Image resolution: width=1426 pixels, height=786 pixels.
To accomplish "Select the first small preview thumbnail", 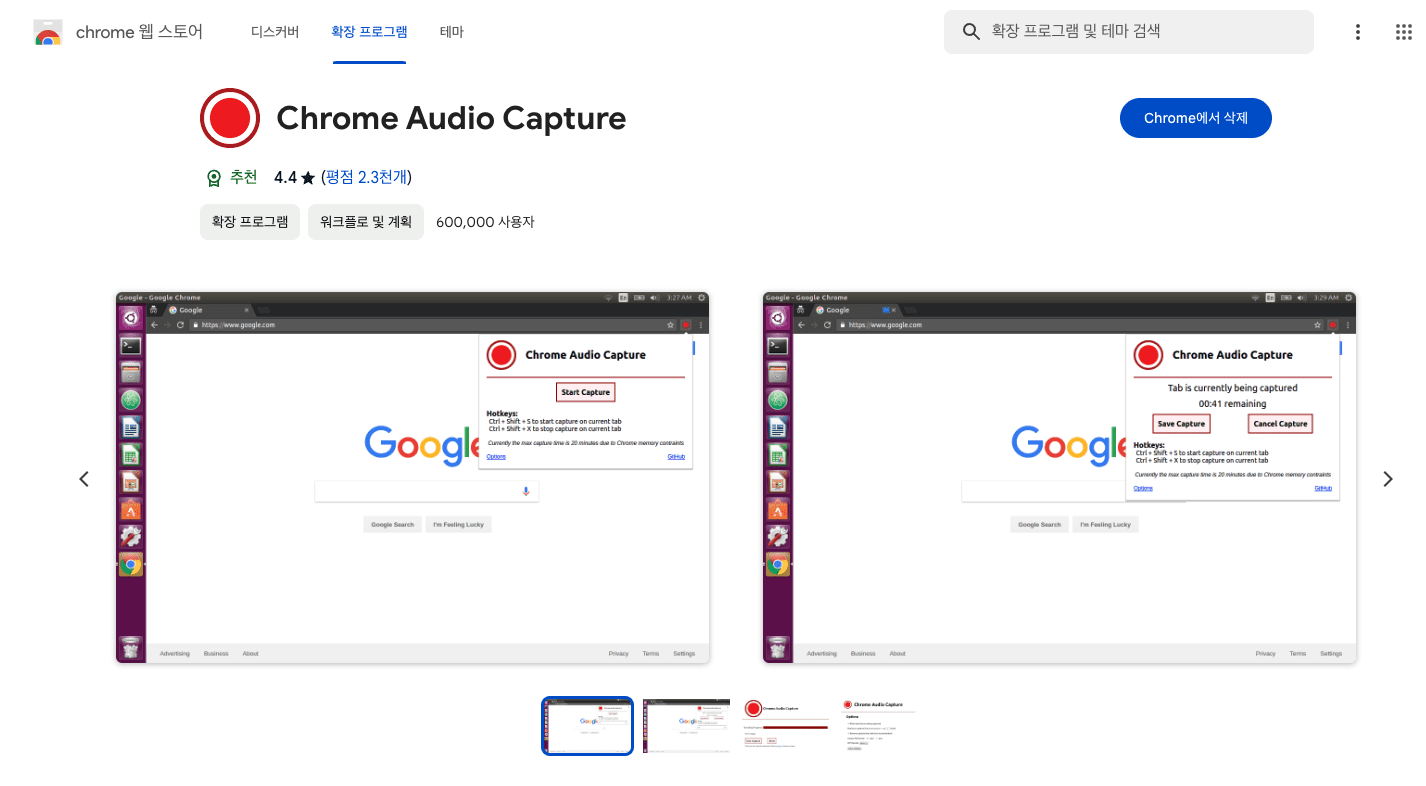I will pos(588,726).
